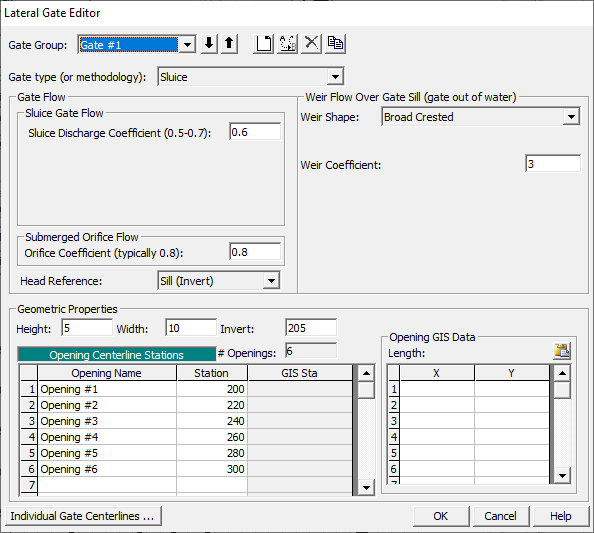Click Opening Centerline Stations header
The image size is (594, 533).
[117, 355]
